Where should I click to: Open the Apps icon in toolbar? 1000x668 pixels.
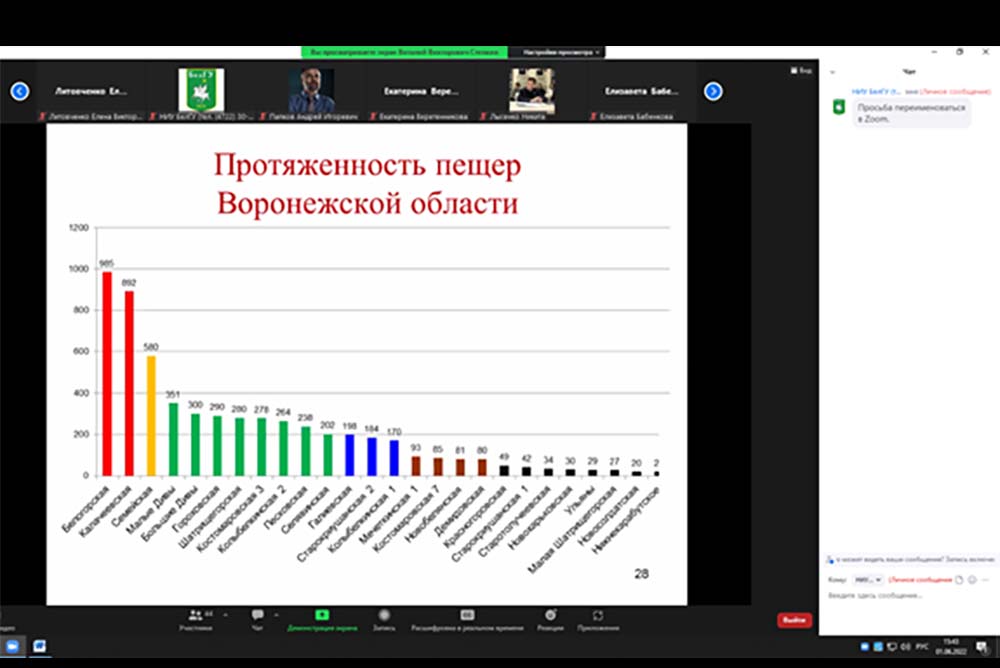pos(598,615)
